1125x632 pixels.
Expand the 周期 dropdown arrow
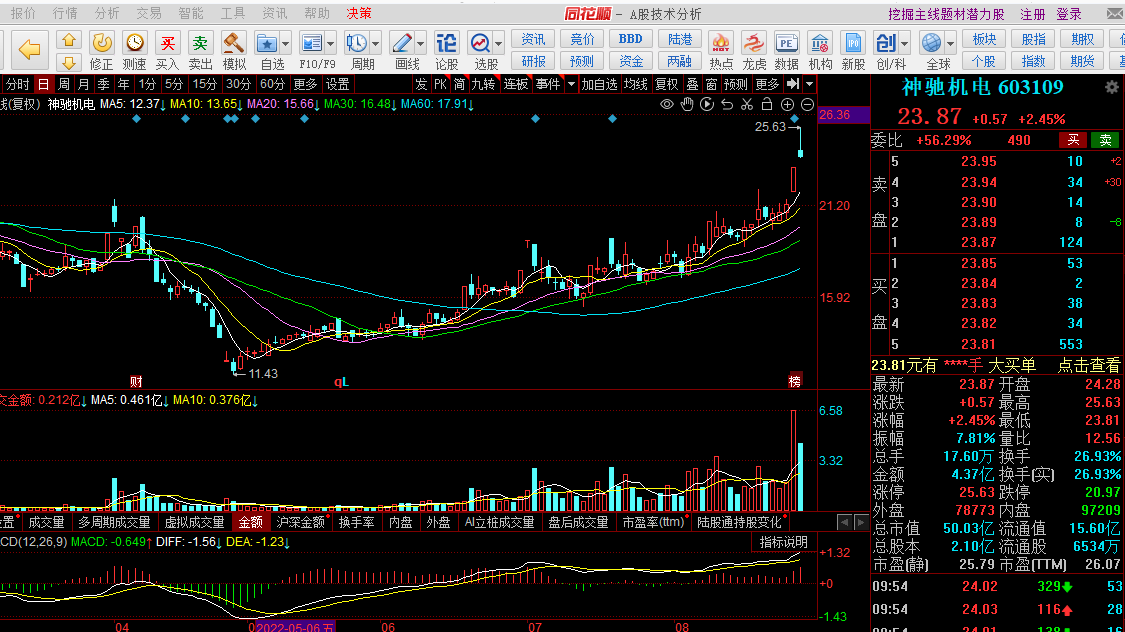coord(375,44)
